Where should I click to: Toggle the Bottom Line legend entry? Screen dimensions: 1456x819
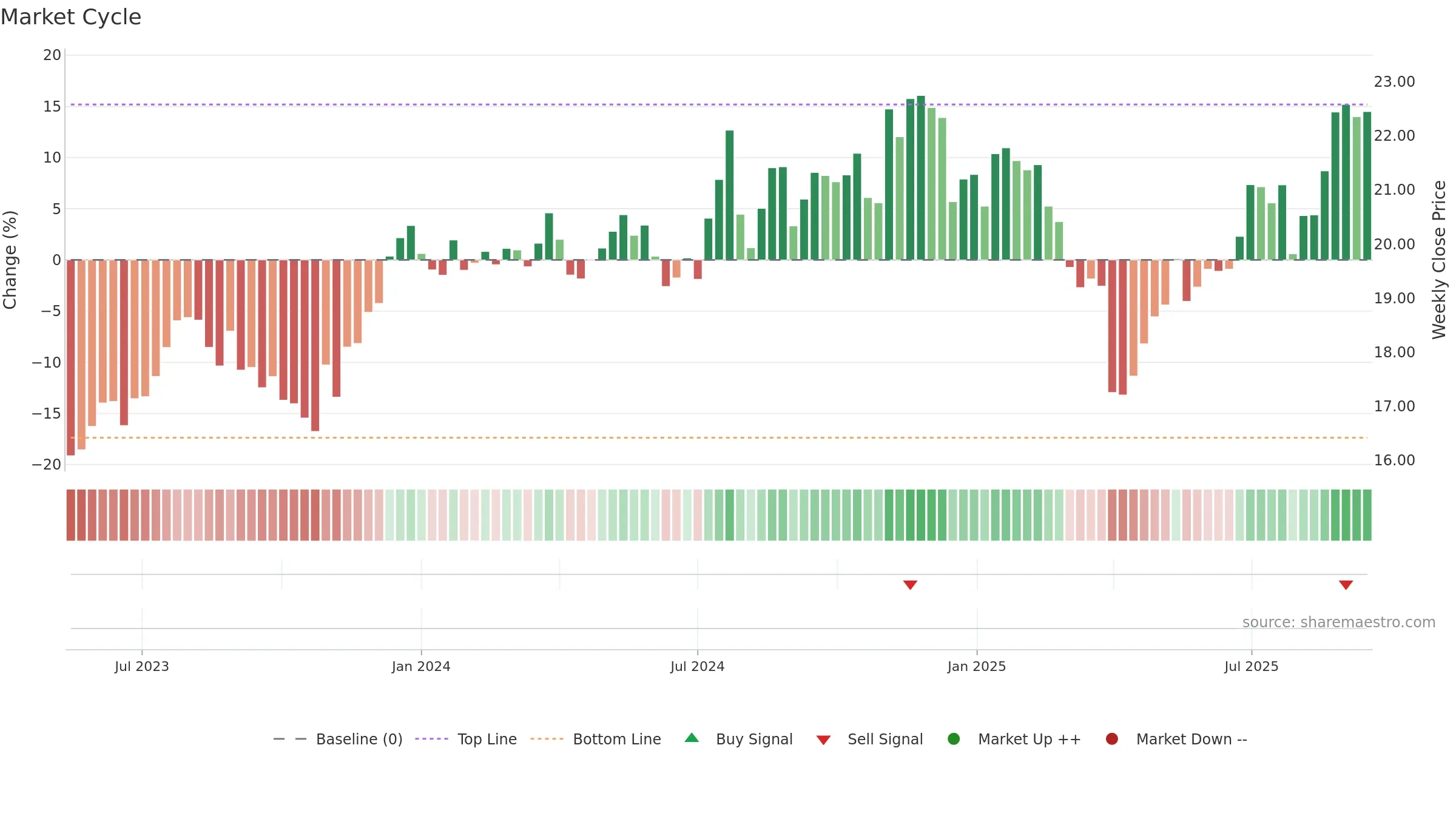point(596,739)
